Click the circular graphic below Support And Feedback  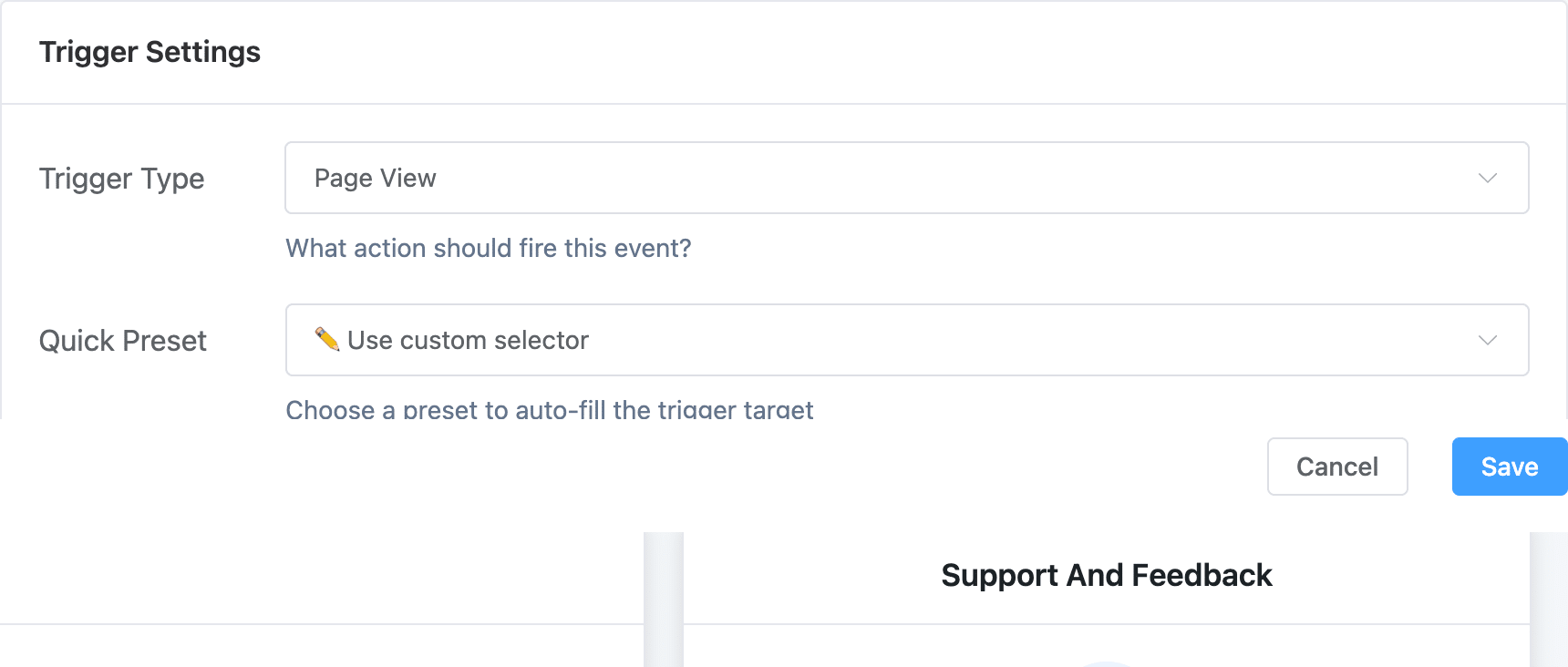(x=1107, y=661)
